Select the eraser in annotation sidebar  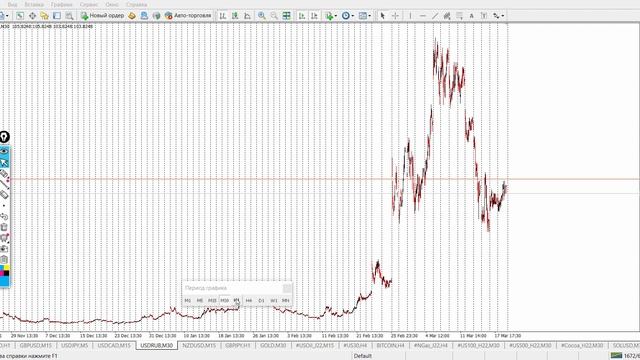pos(4,195)
